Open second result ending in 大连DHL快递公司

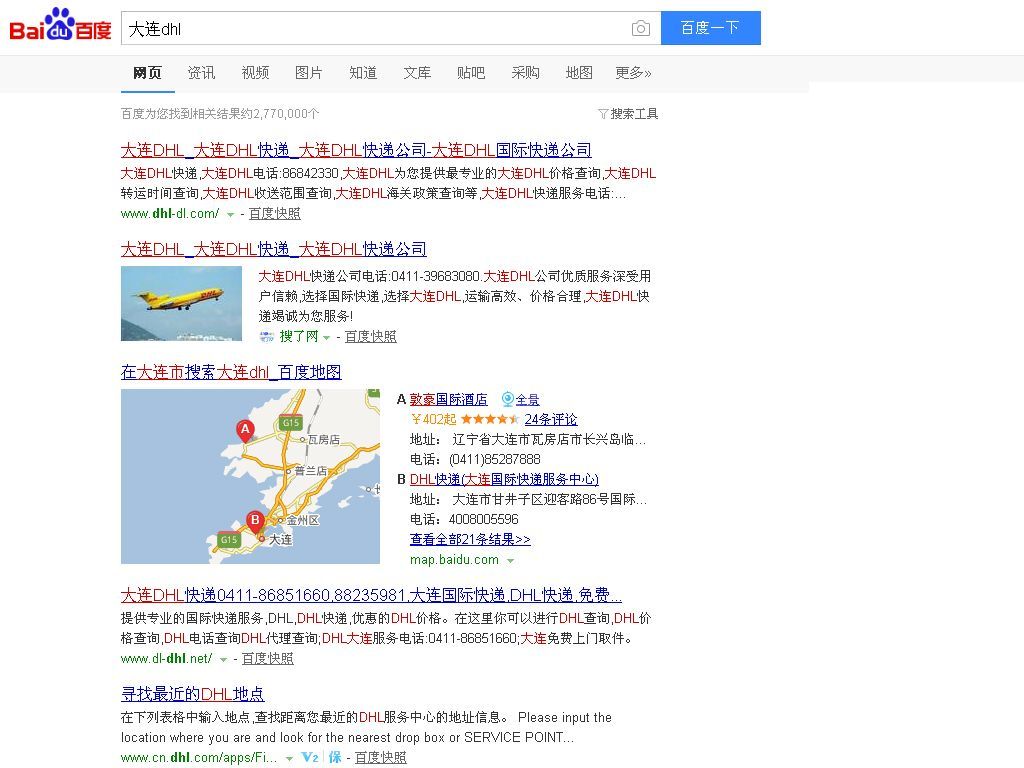point(274,249)
